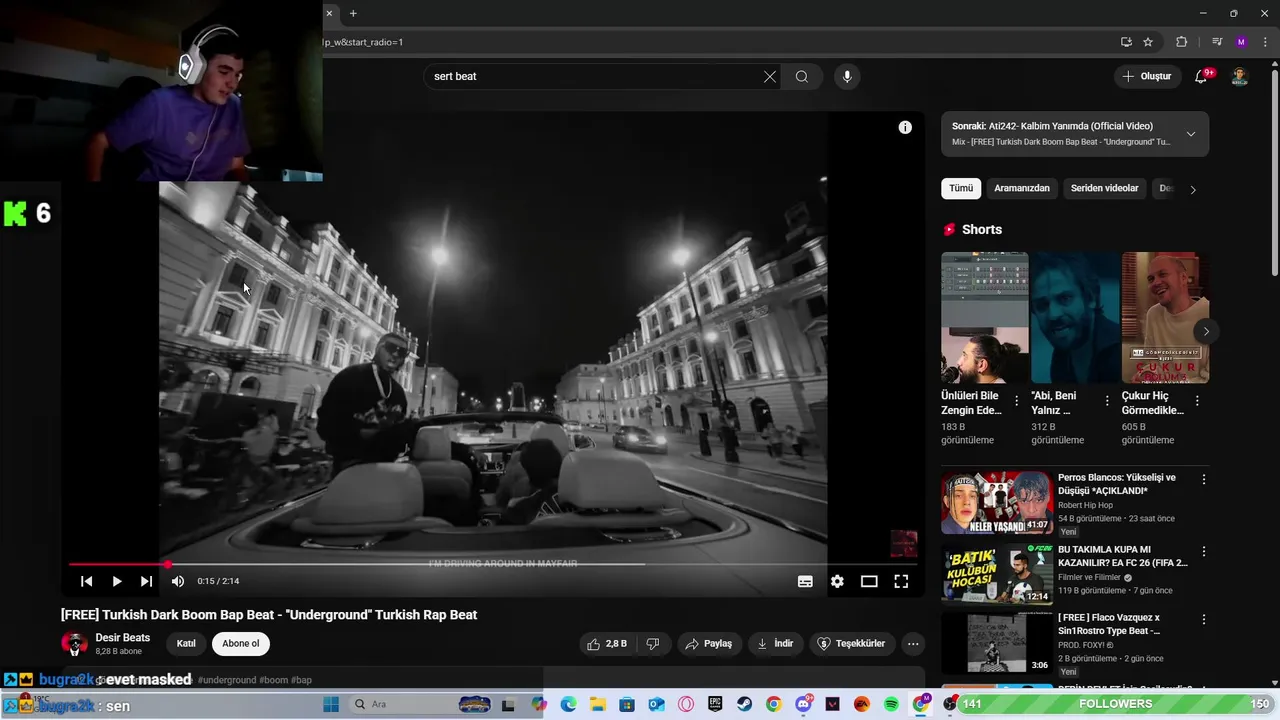
Task: Open Desir Beats channel avatar
Action: click(74, 644)
